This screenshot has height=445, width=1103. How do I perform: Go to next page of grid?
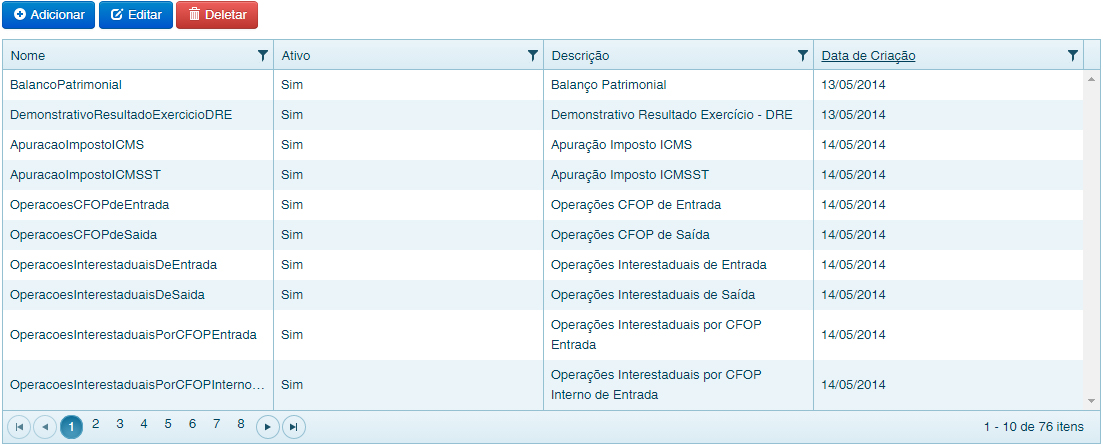point(268,427)
